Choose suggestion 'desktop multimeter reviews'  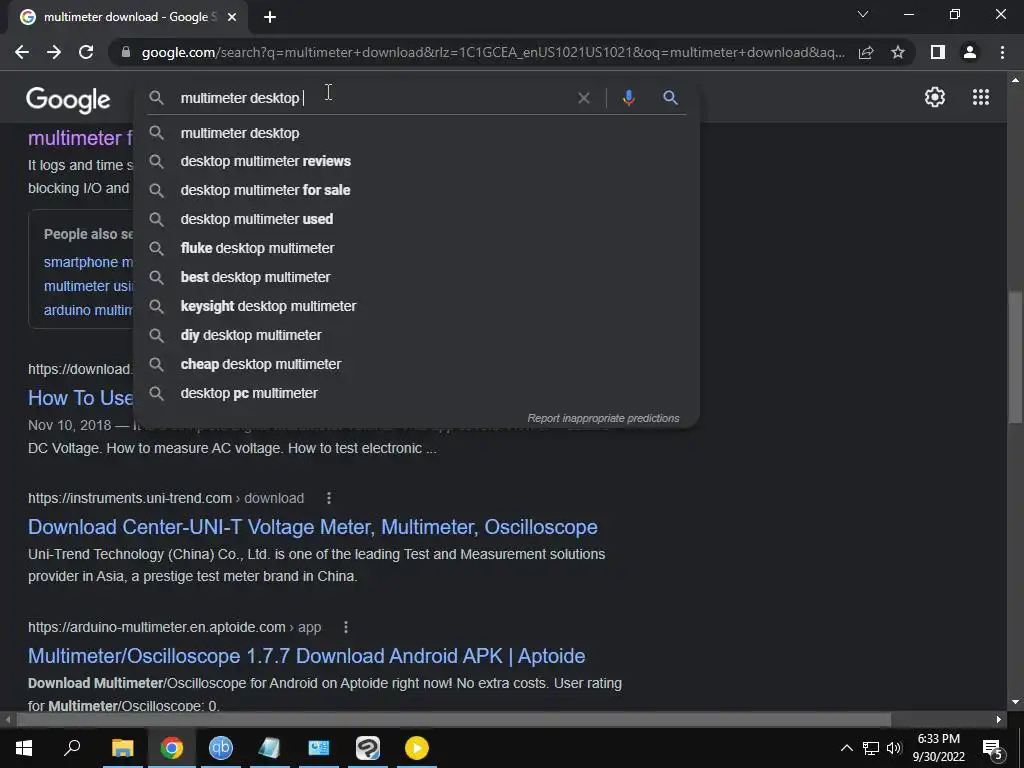coord(416,161)
